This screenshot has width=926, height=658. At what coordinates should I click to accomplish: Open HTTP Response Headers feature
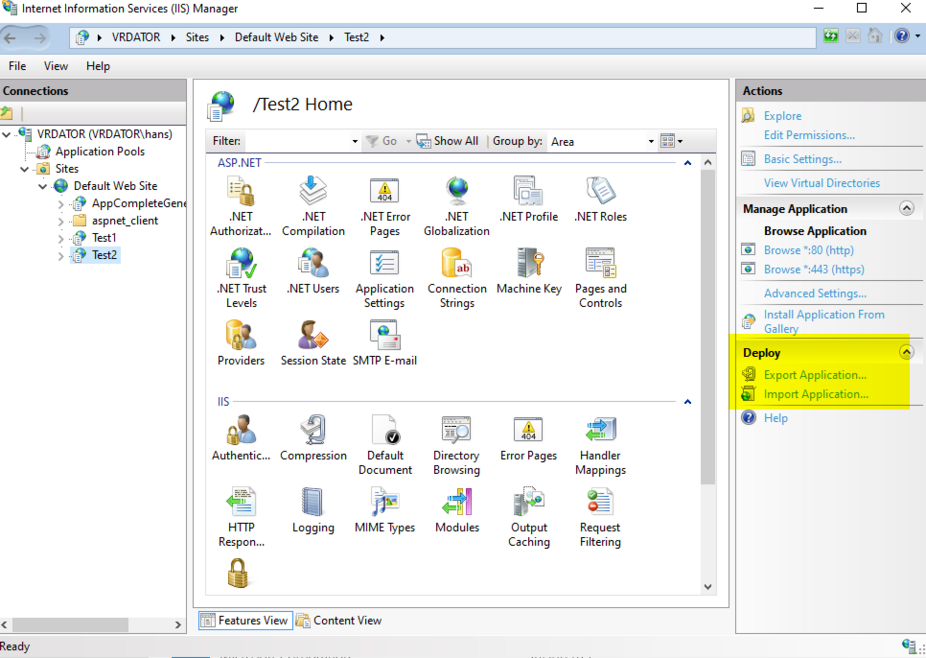point(242,517)
